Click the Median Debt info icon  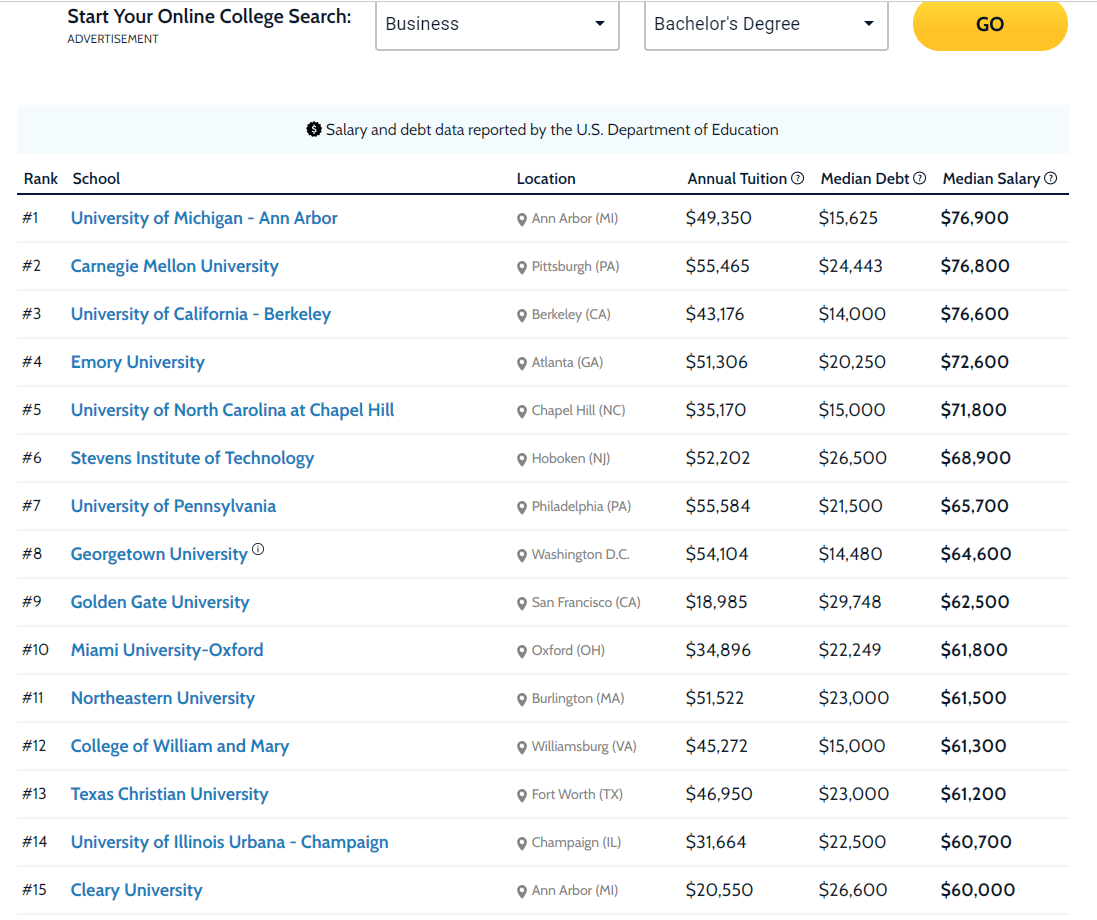[920, 178]
